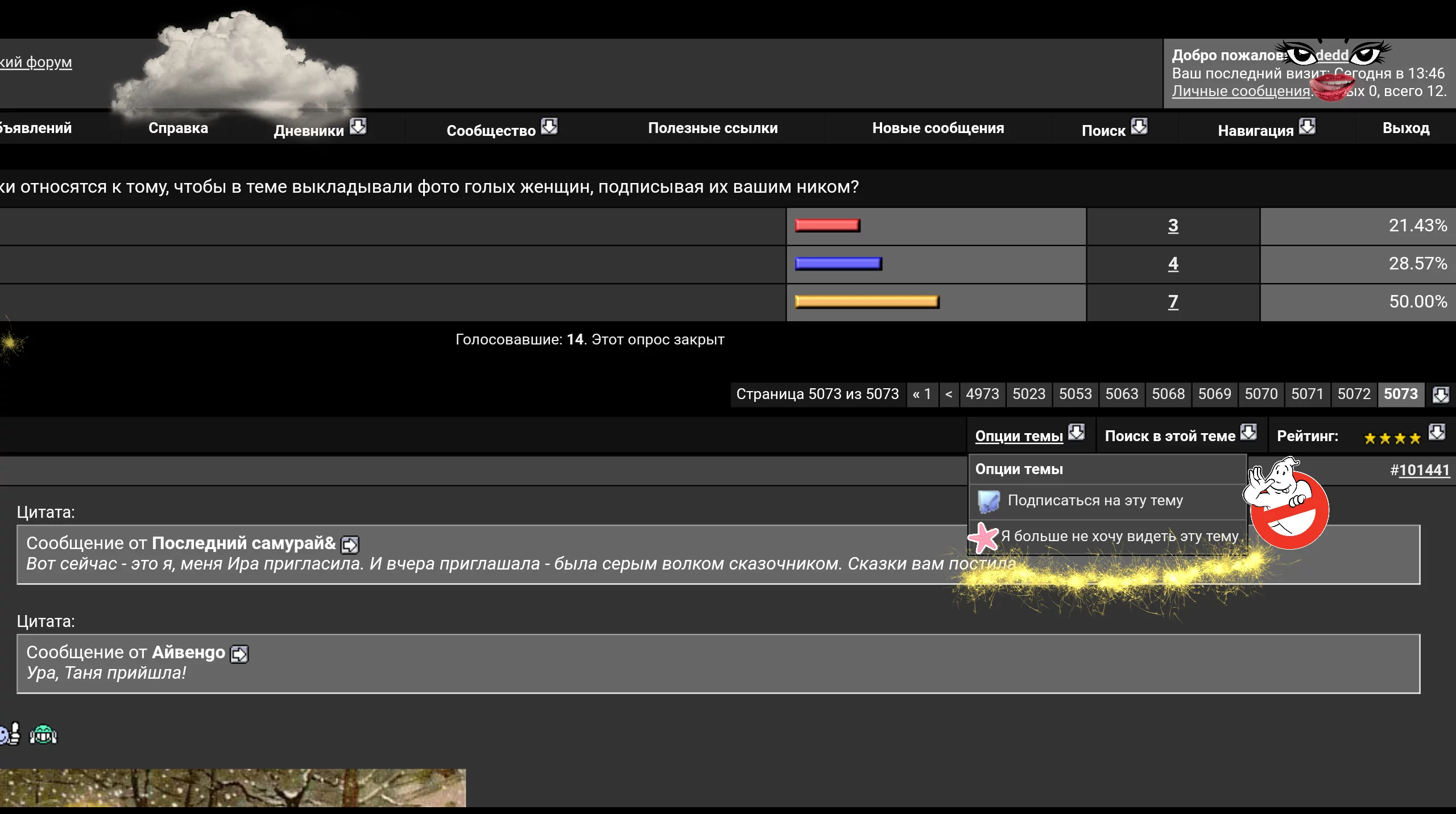Open page-jump dropdown after page 5073
Viewport: 1456px width, 814px height.
(x=1440, y=394)
